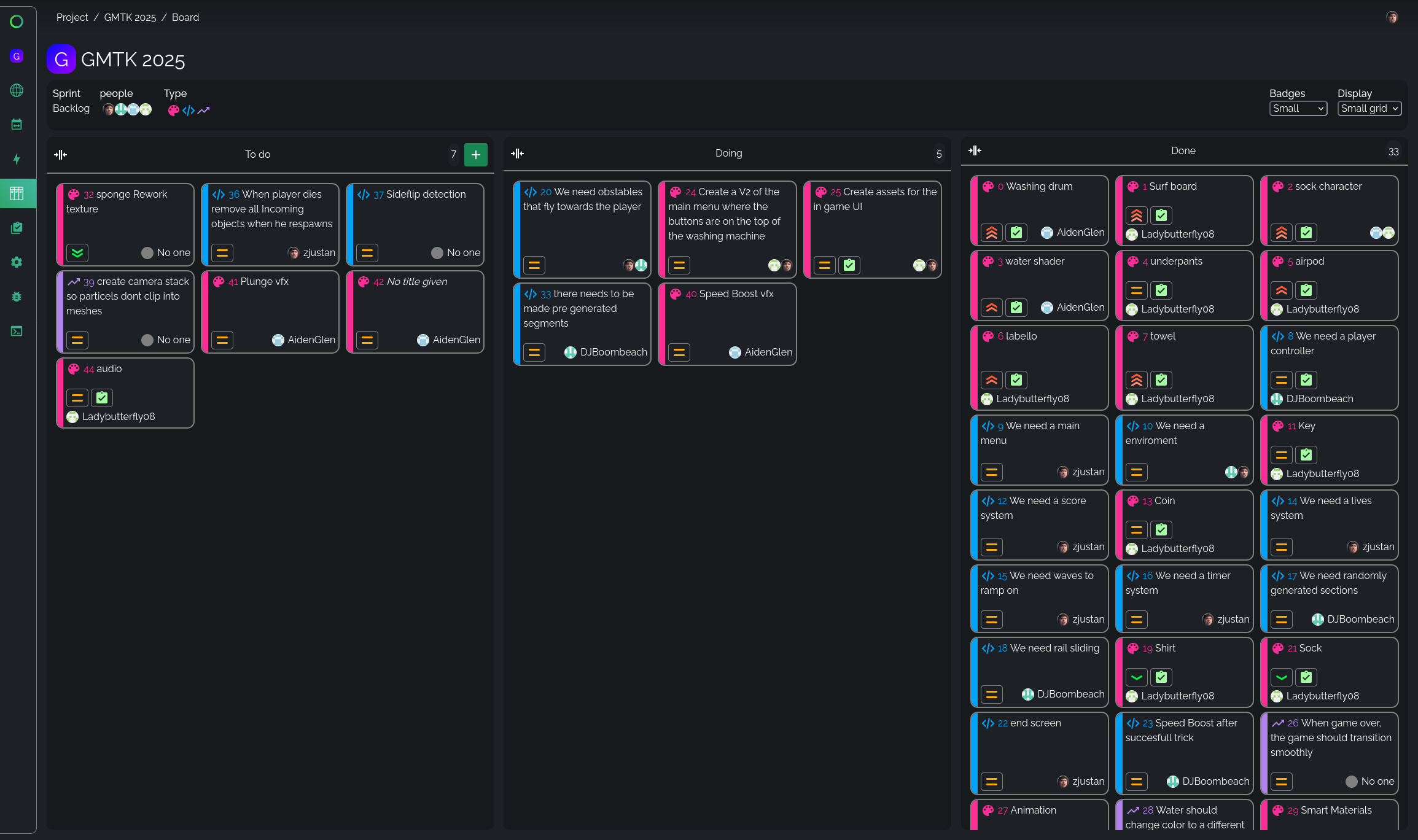Click the add card plus button in To do
The image size is (1418, 840).
coord(475,155)
